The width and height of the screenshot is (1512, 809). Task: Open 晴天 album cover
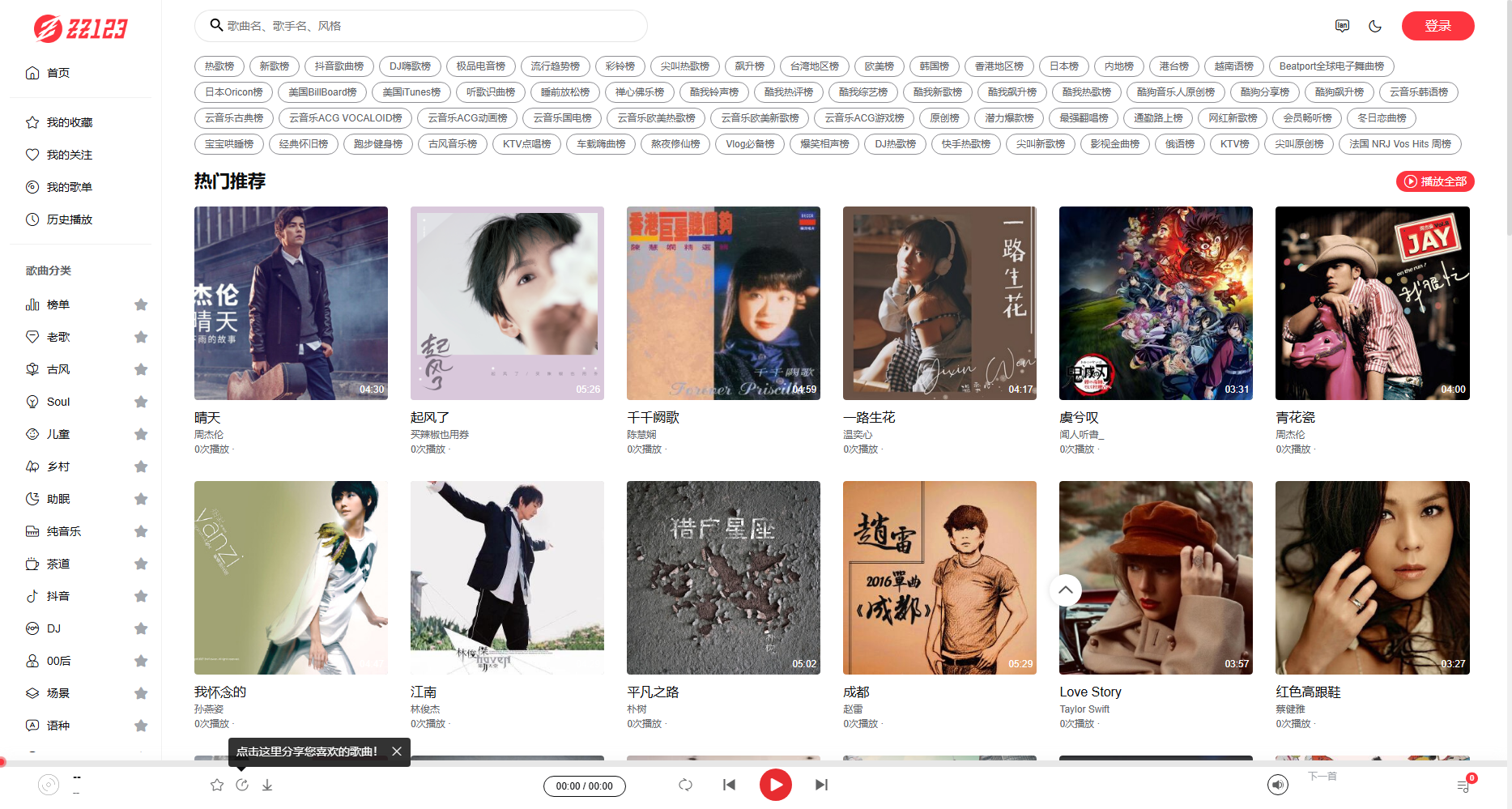tap(291, 303)
